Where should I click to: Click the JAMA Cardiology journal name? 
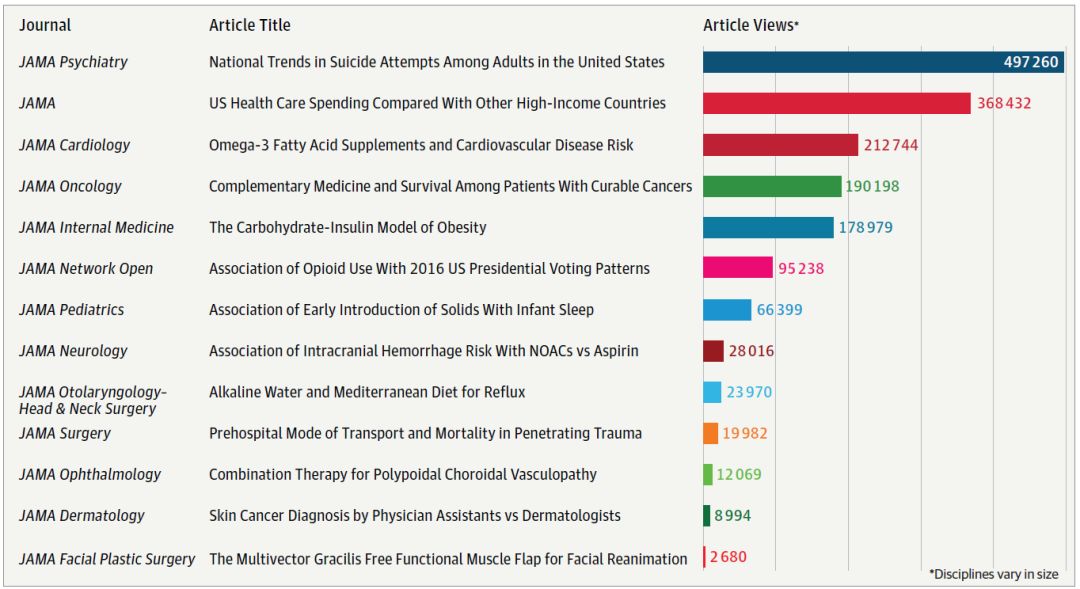point(74,145)
